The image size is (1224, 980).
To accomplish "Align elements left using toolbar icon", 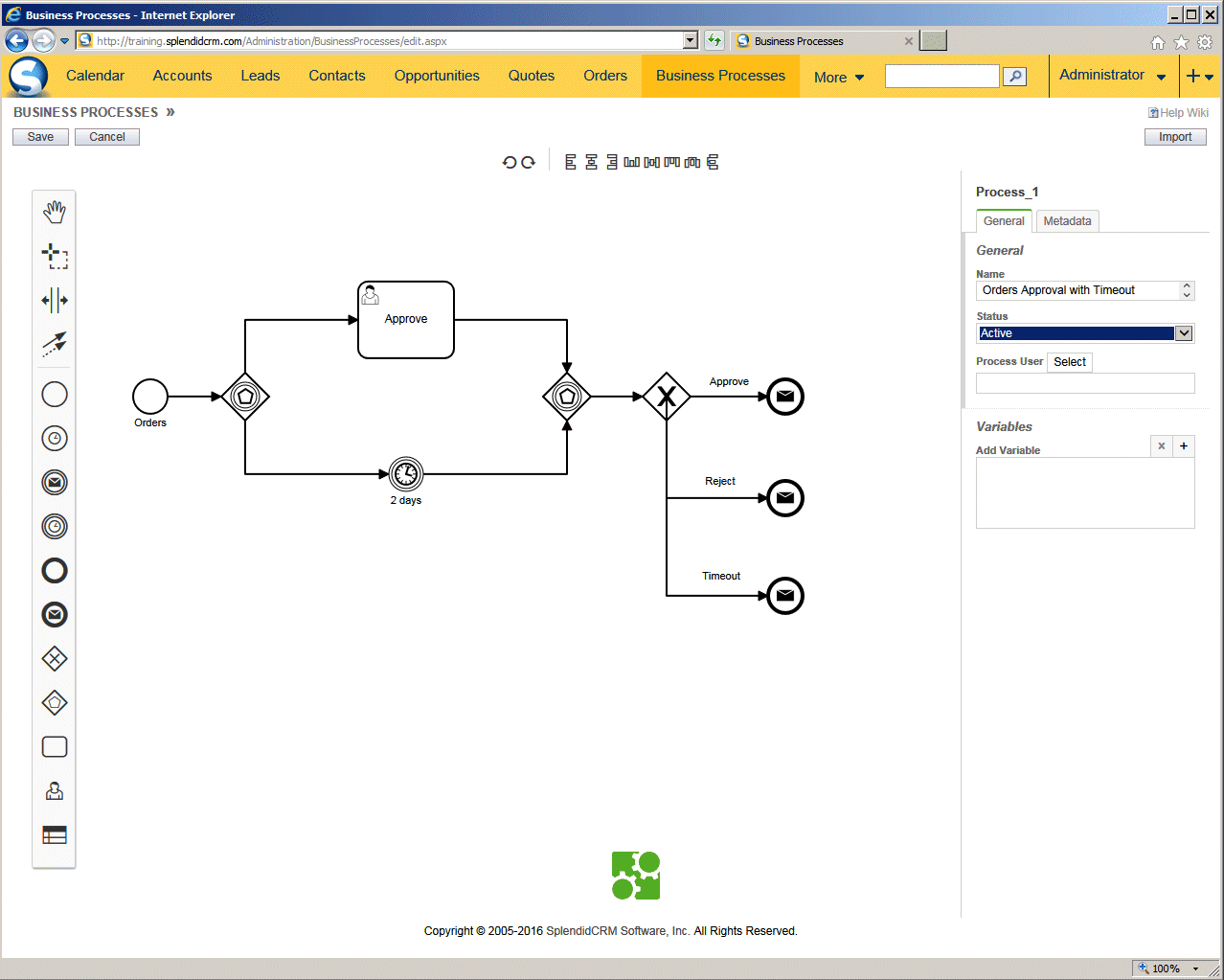I will point(571,163).
